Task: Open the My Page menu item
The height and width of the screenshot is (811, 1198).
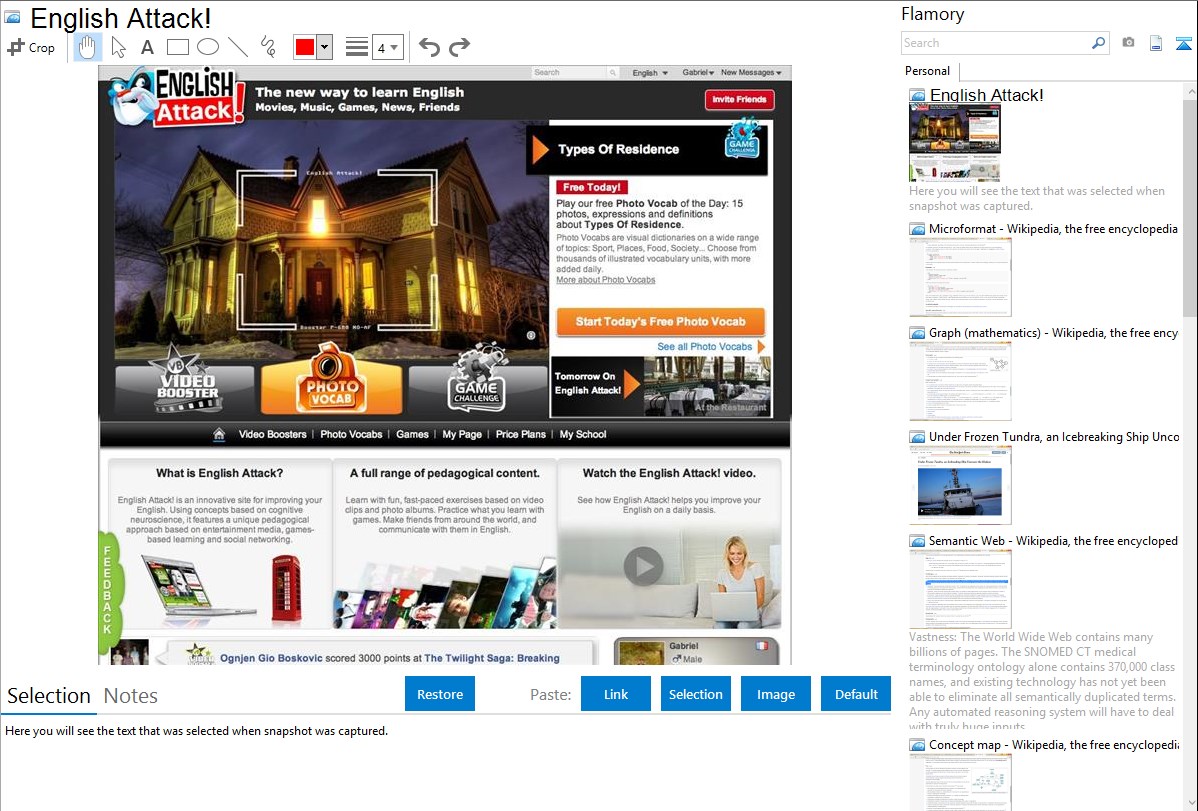Action: click(x=462, y=434)
